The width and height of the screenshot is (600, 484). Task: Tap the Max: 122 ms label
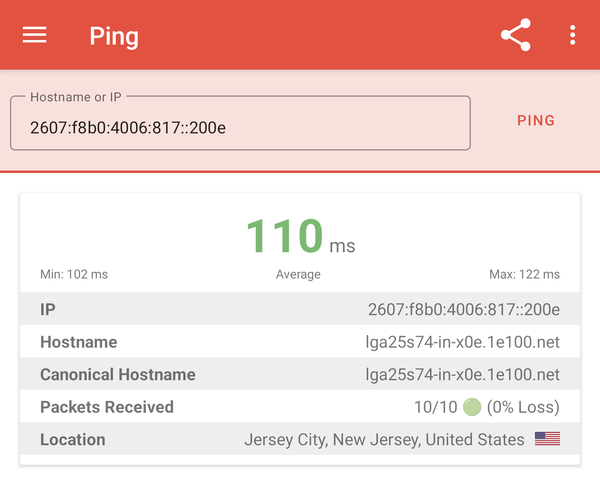point(525,275)
